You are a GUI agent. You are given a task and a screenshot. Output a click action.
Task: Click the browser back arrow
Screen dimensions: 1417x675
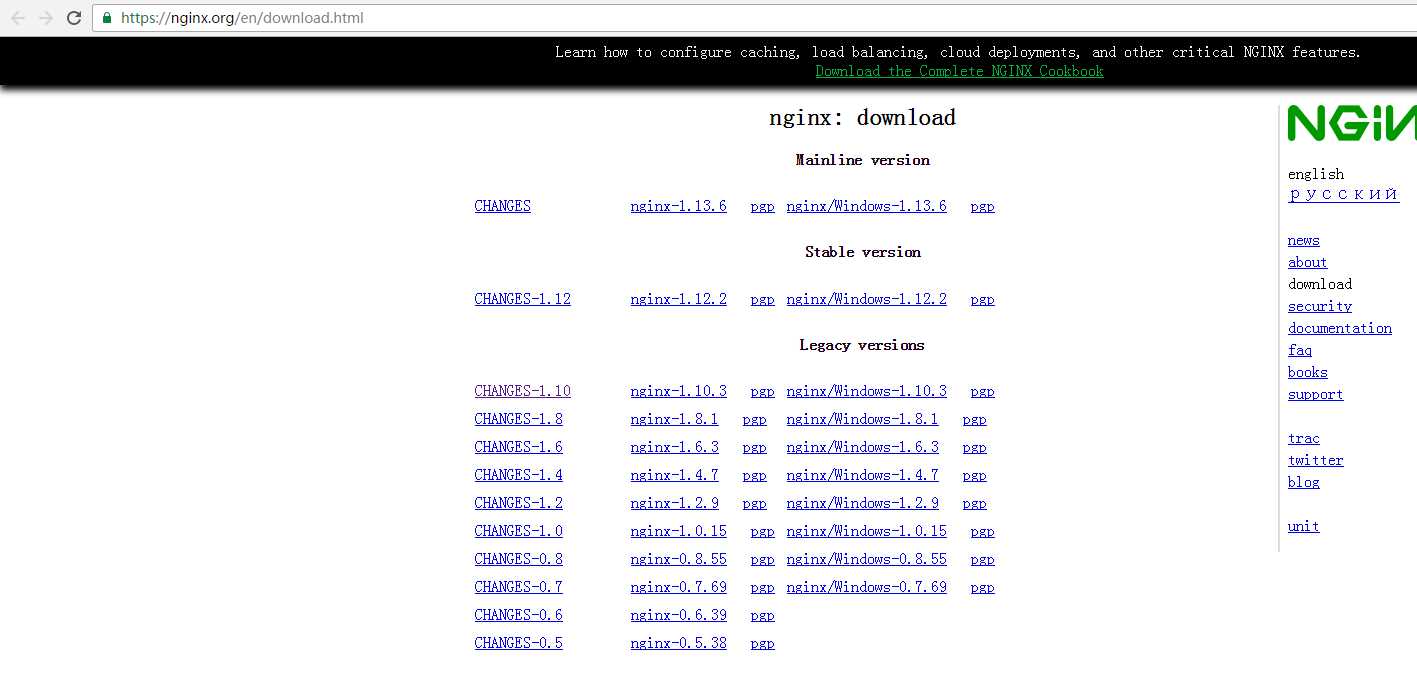18,18
